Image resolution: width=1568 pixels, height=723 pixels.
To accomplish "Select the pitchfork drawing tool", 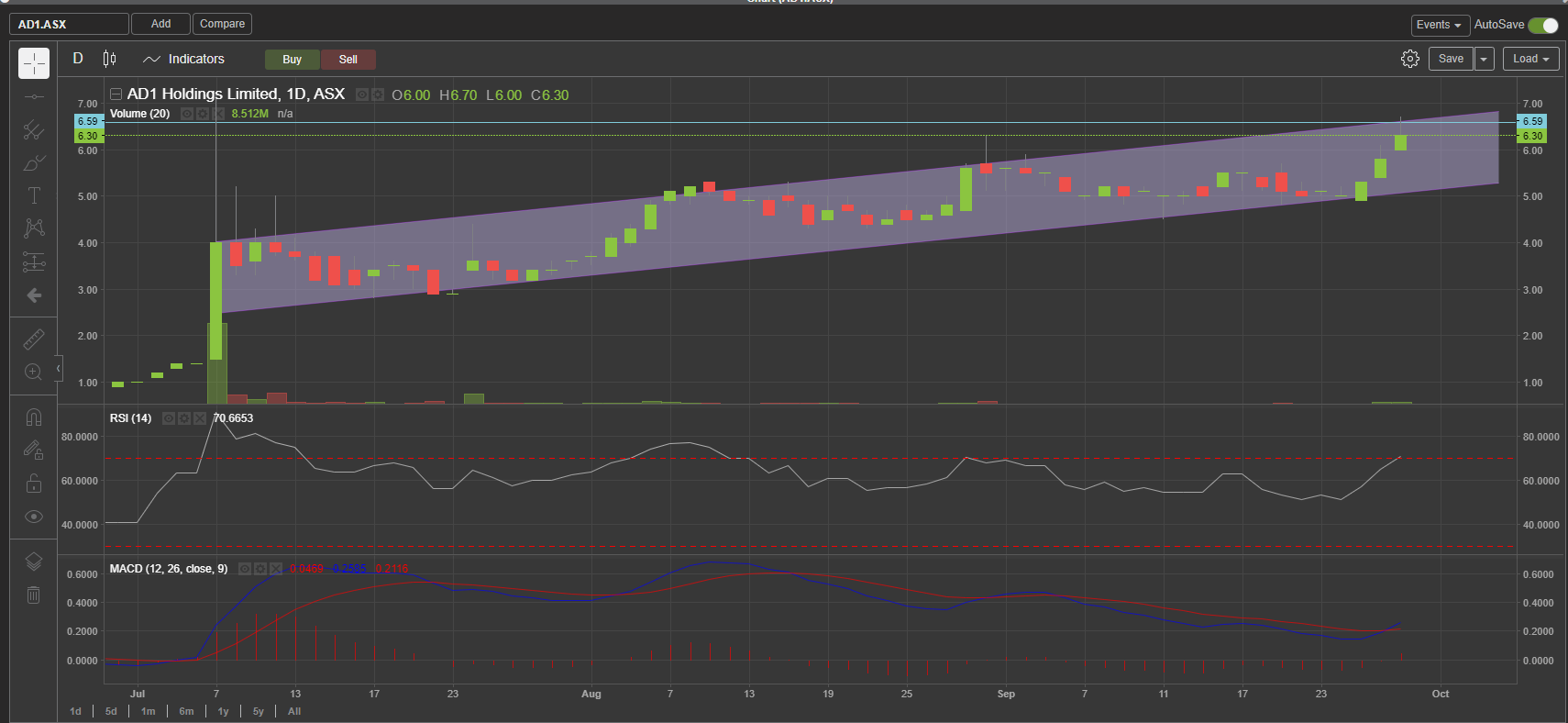I will (x=34, y=129).
